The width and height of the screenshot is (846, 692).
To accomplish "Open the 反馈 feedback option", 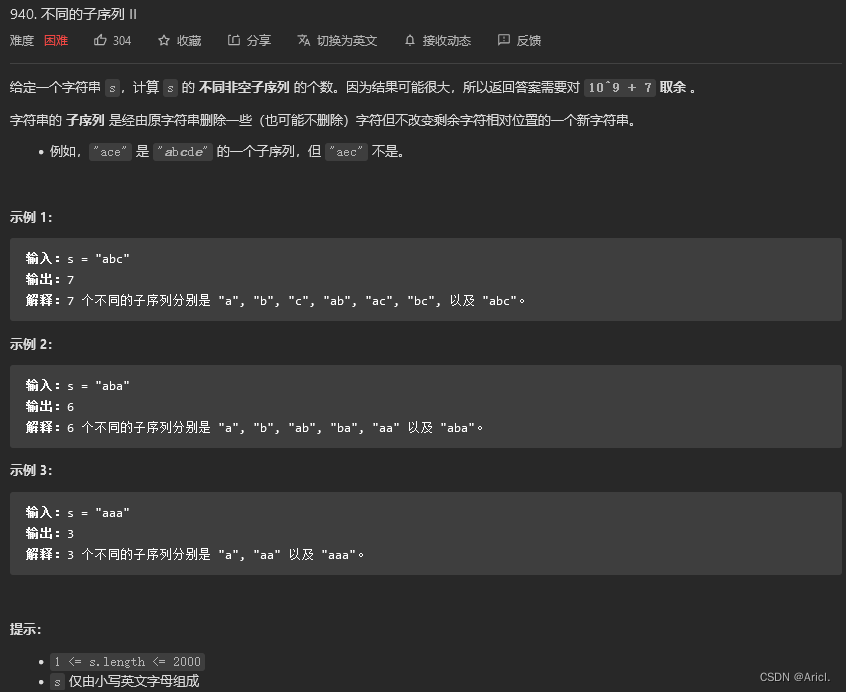I will (528, 41).
